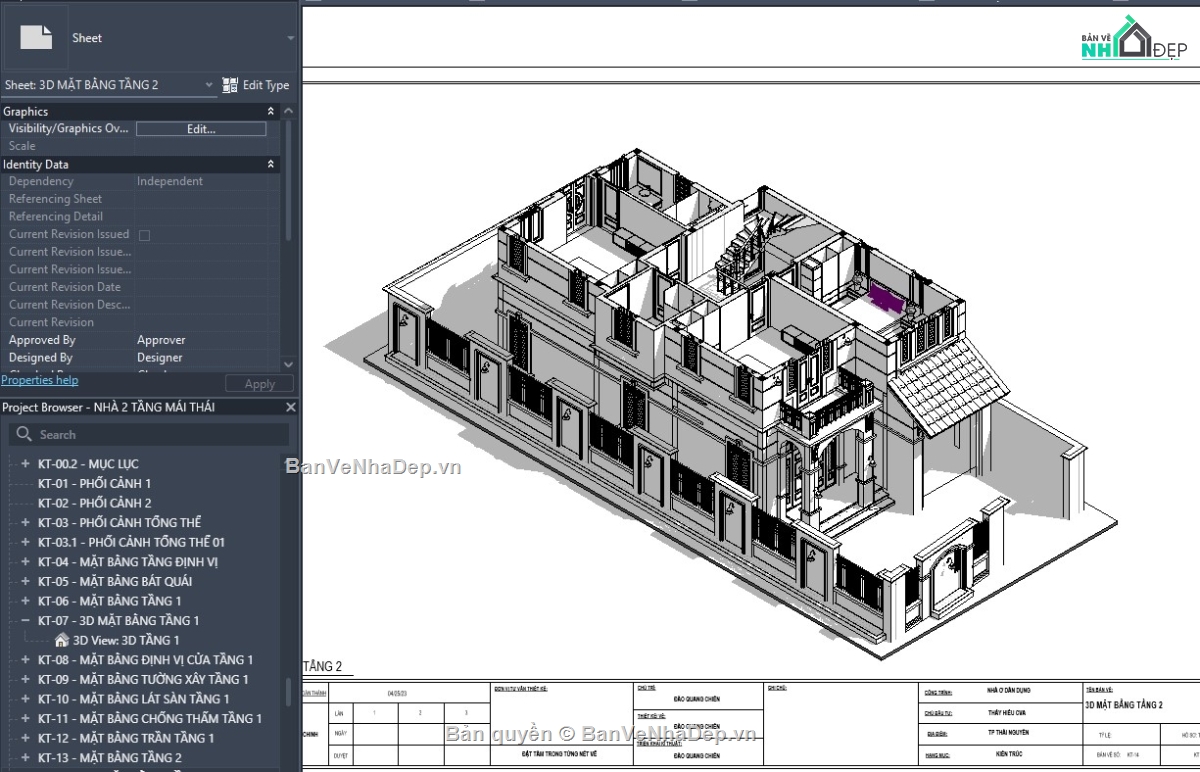The width and height of the screenshot is (1200, 772).
Task: Click the Referencing Detail property row
Action: click(x=140, y=217)
